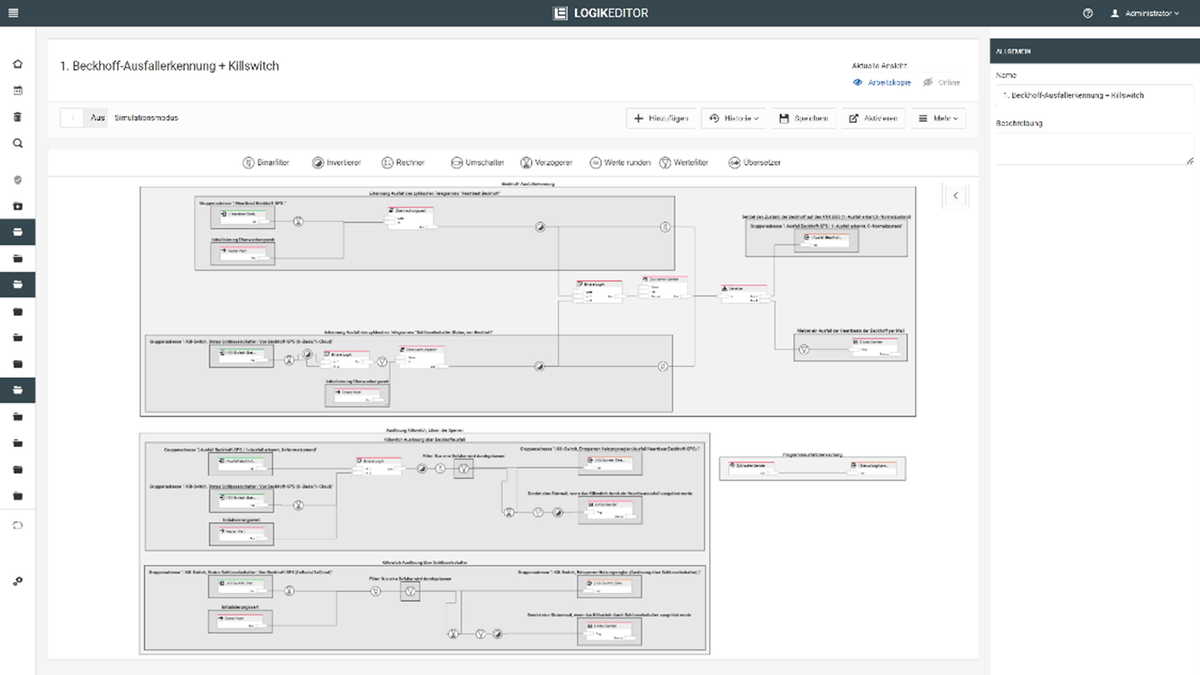Viewport: 1200px width, 675px height.
Task: Collapse the side panel with the chevron arrow
Action: click(x=955, y=196)
